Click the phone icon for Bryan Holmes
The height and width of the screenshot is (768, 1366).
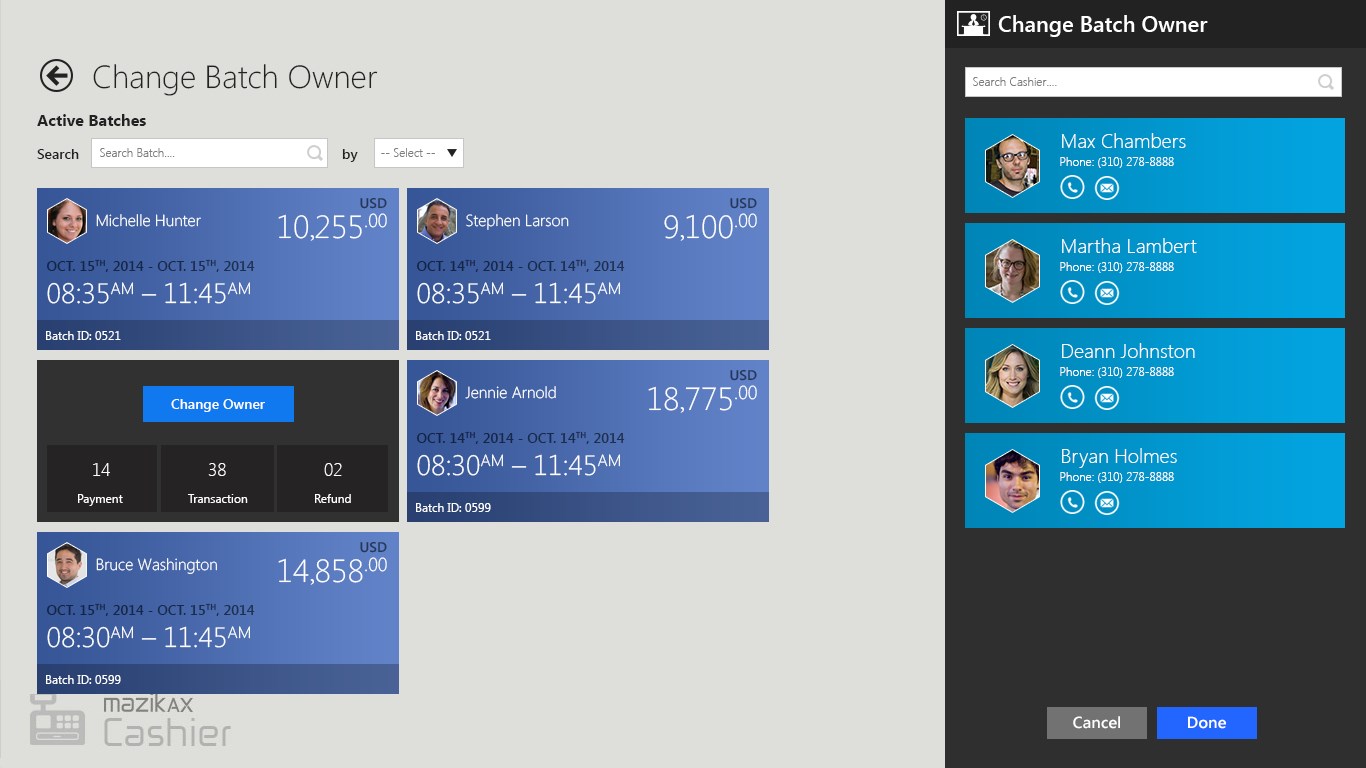click(1072, 502)
